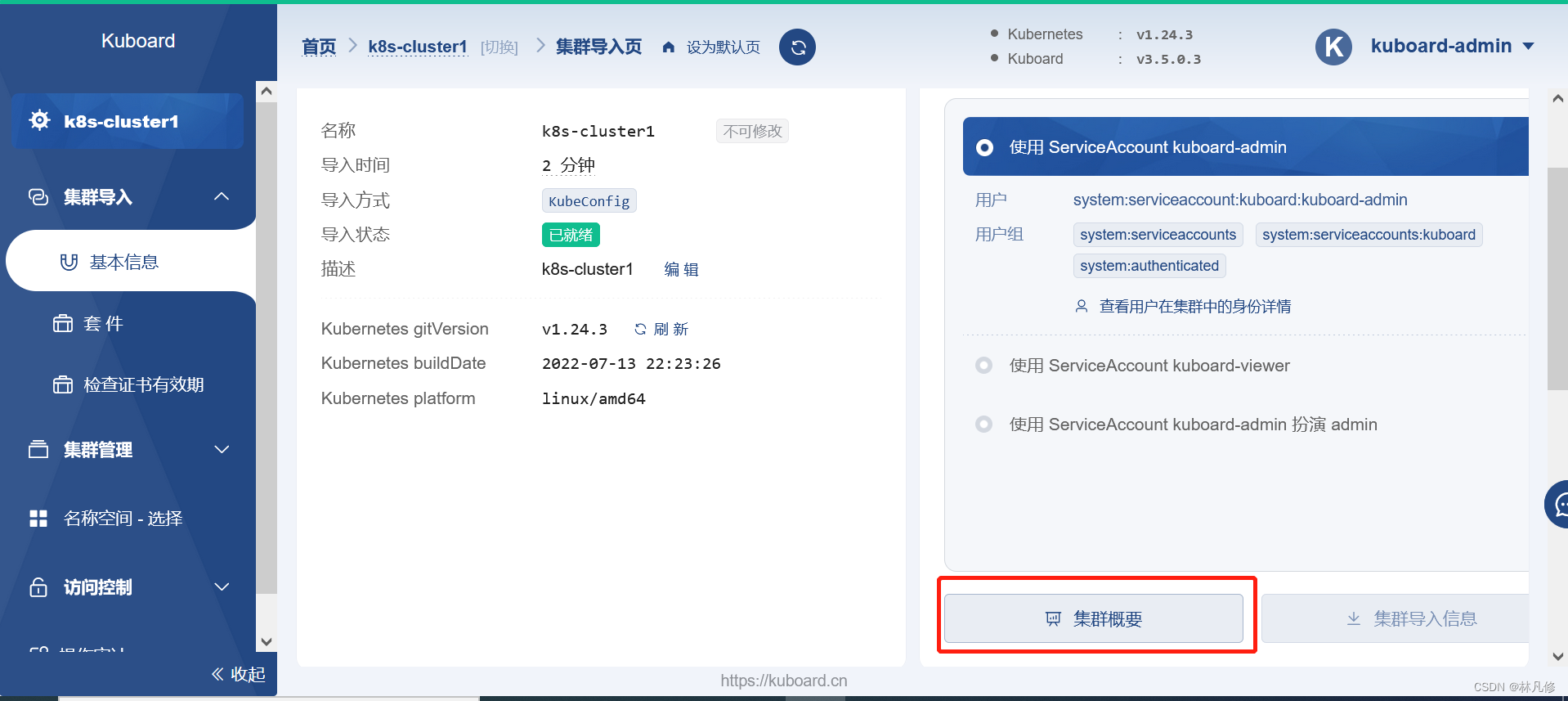1568x701 pixels.
Task: Click the K avatar icon
Action: coord(1333,47)
